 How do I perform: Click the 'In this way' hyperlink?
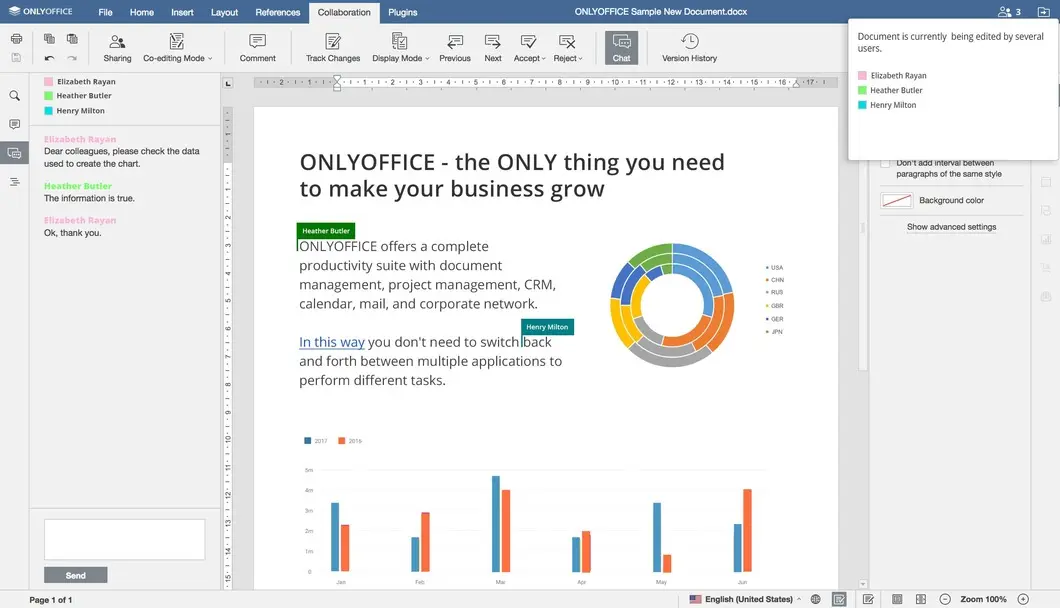[x=332, y=342]
